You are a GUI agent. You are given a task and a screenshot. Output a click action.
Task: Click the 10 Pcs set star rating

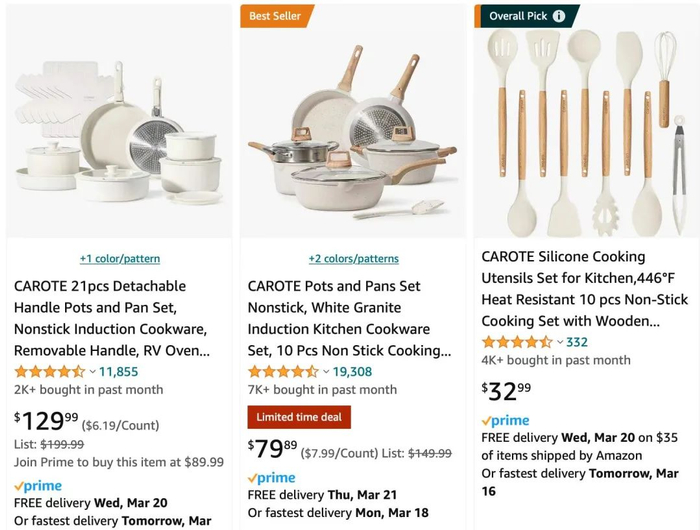click(x=283, y=372)
